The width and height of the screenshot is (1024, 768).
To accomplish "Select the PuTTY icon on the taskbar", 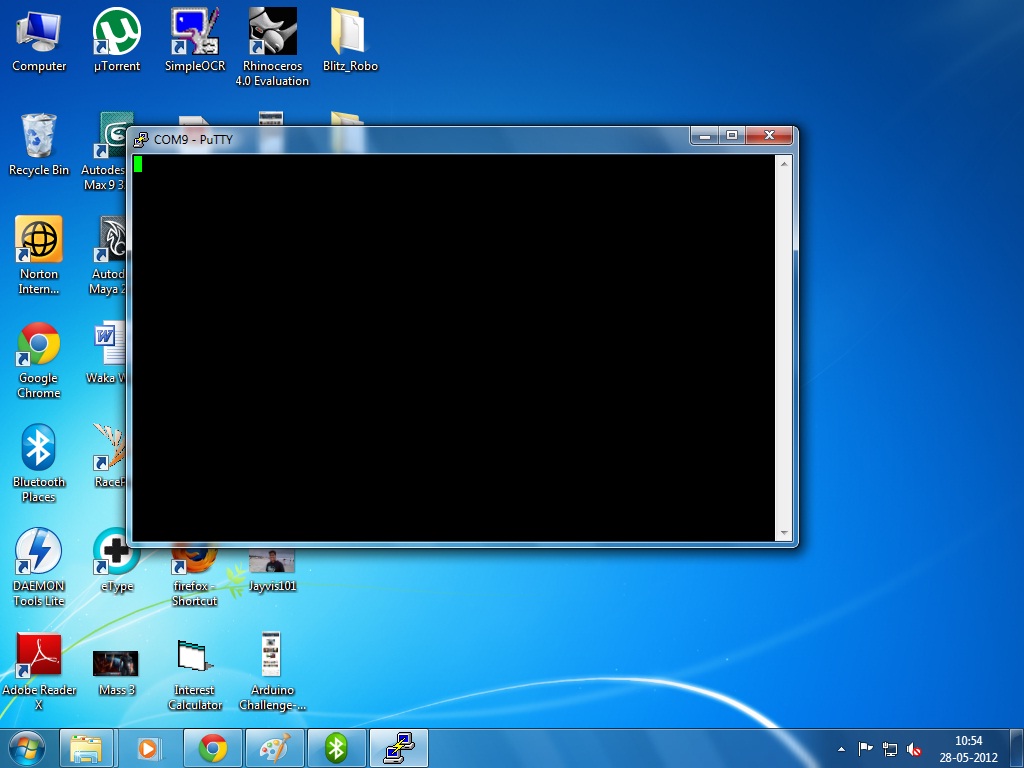I will coord(398,747).
